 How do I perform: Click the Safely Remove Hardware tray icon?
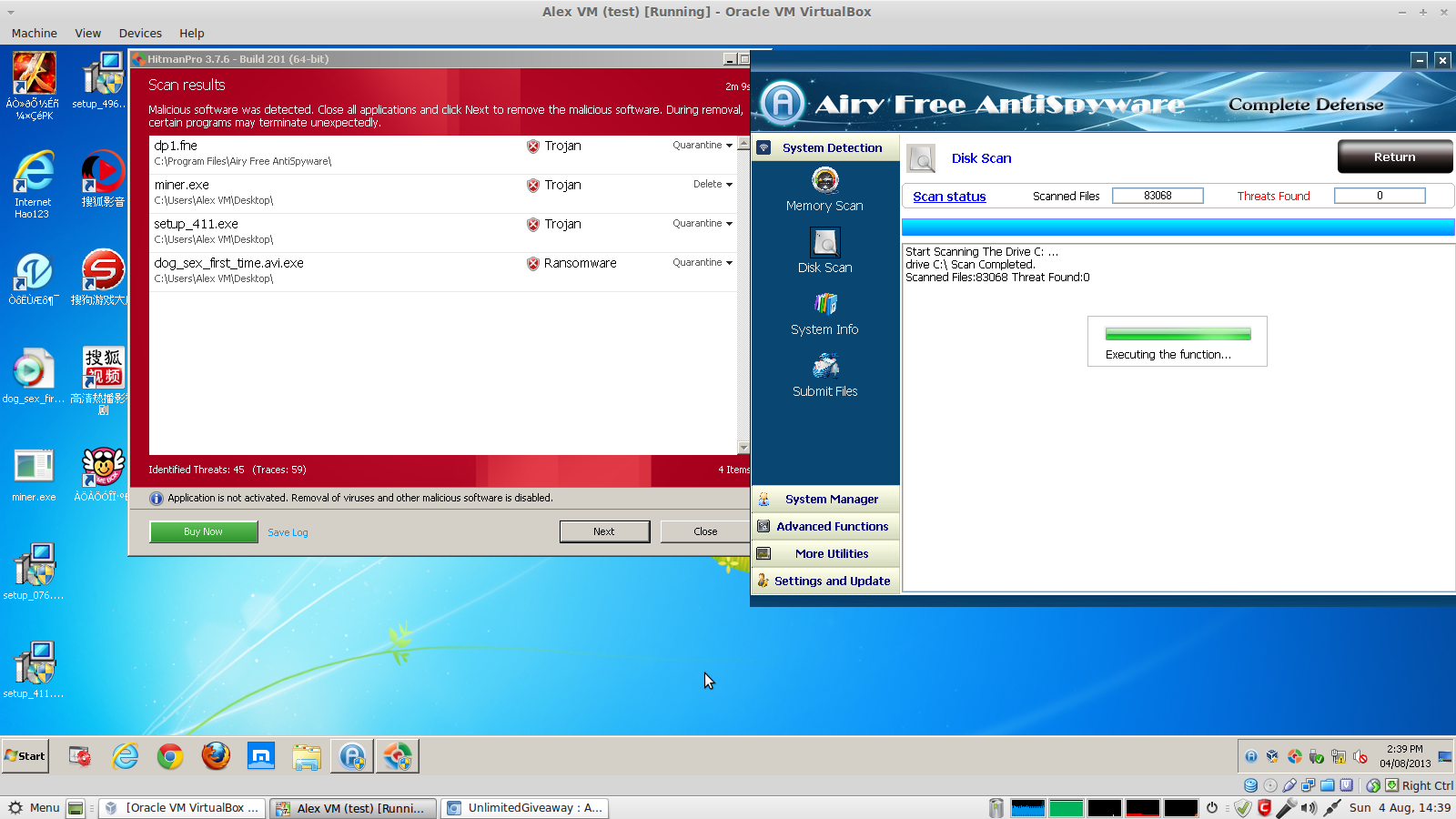click(1316, 756)
